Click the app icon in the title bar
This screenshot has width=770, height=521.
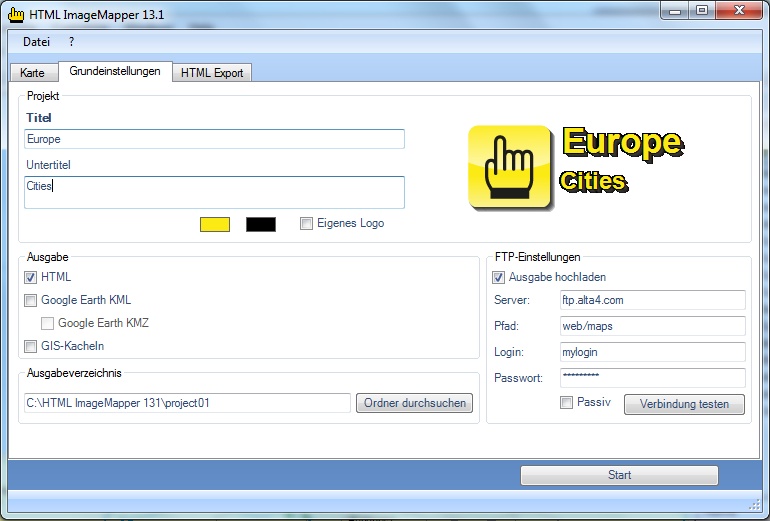[16, 13]
